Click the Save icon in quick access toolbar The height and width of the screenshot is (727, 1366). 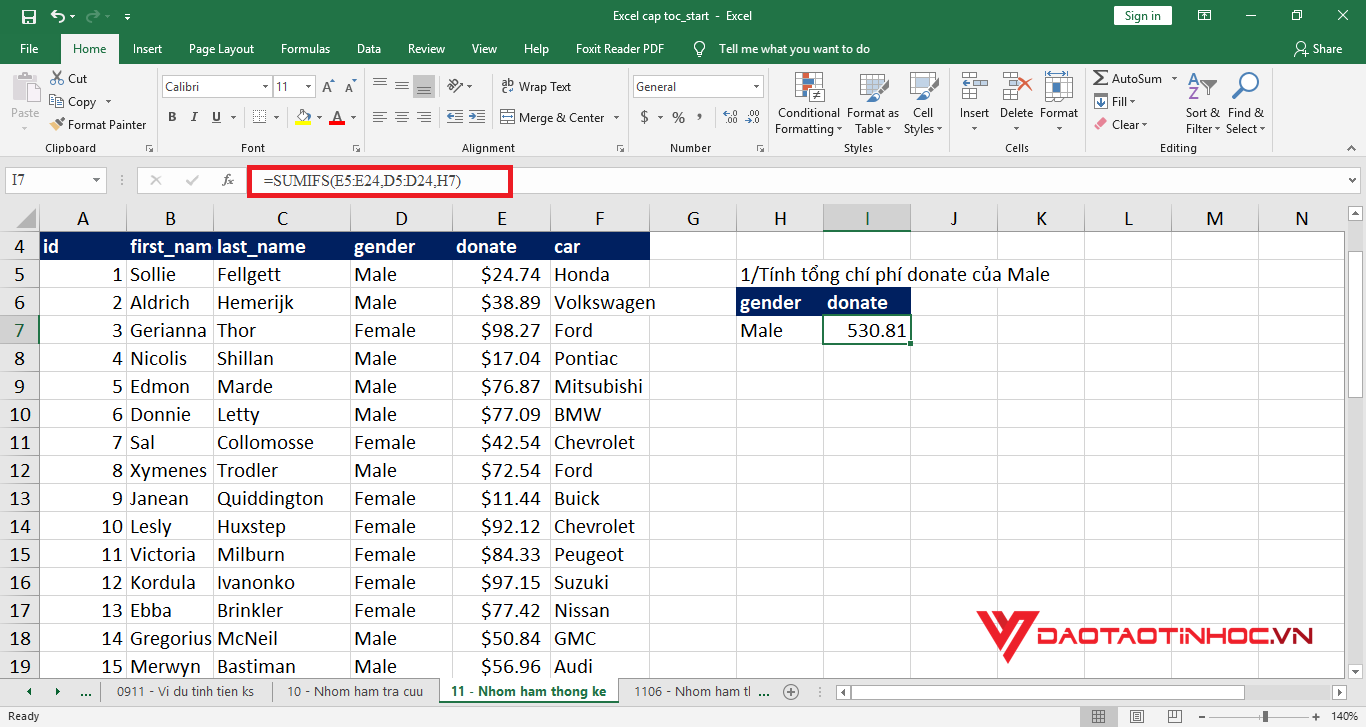point(28,16)
